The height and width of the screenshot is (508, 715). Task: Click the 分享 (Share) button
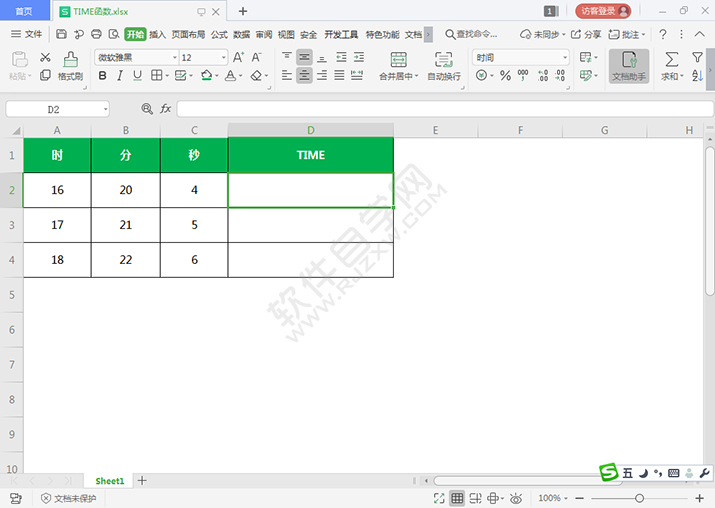[x=586, y=34]
